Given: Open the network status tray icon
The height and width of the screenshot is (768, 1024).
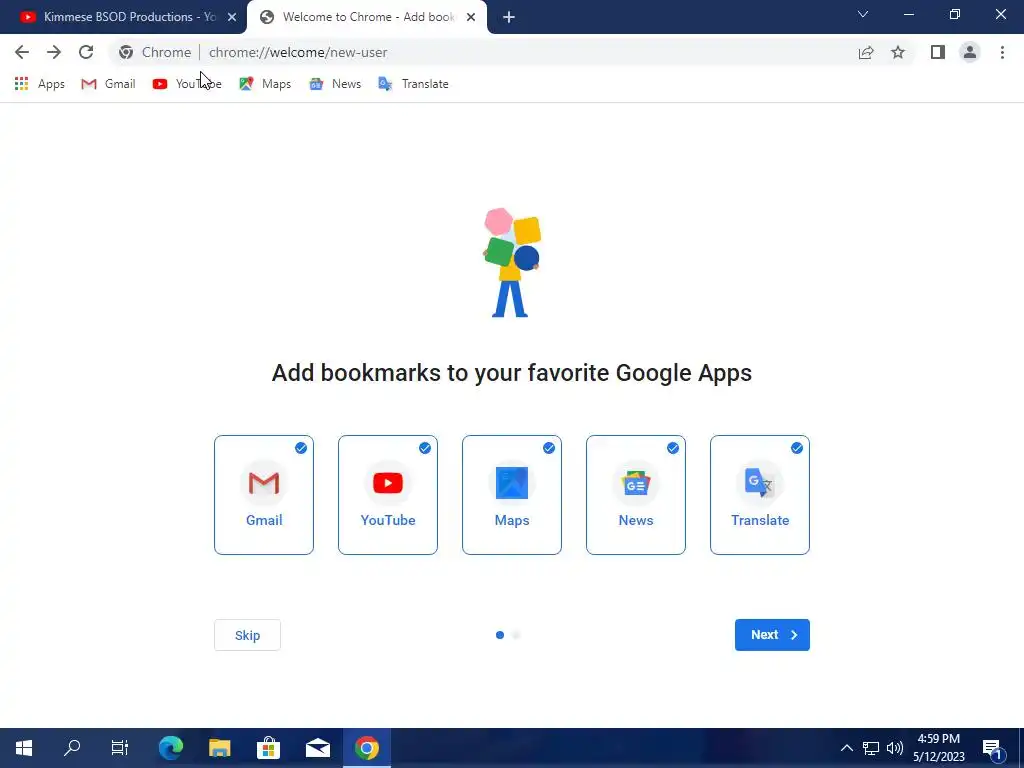Looking at the screenshot, I should (x=871, y=748).
